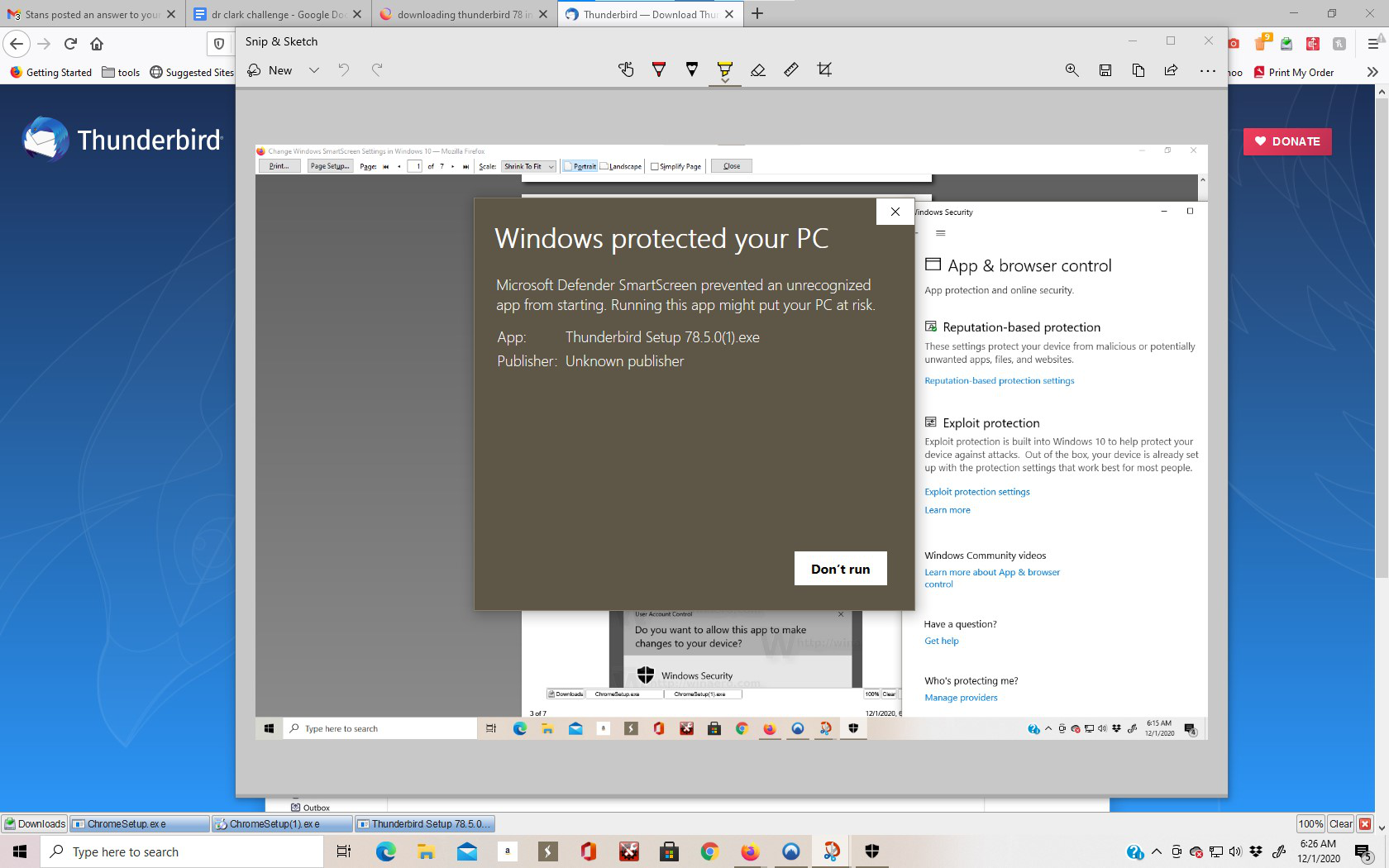Click the DONATE button on Thunderbird page

(x=1287, y=141)
